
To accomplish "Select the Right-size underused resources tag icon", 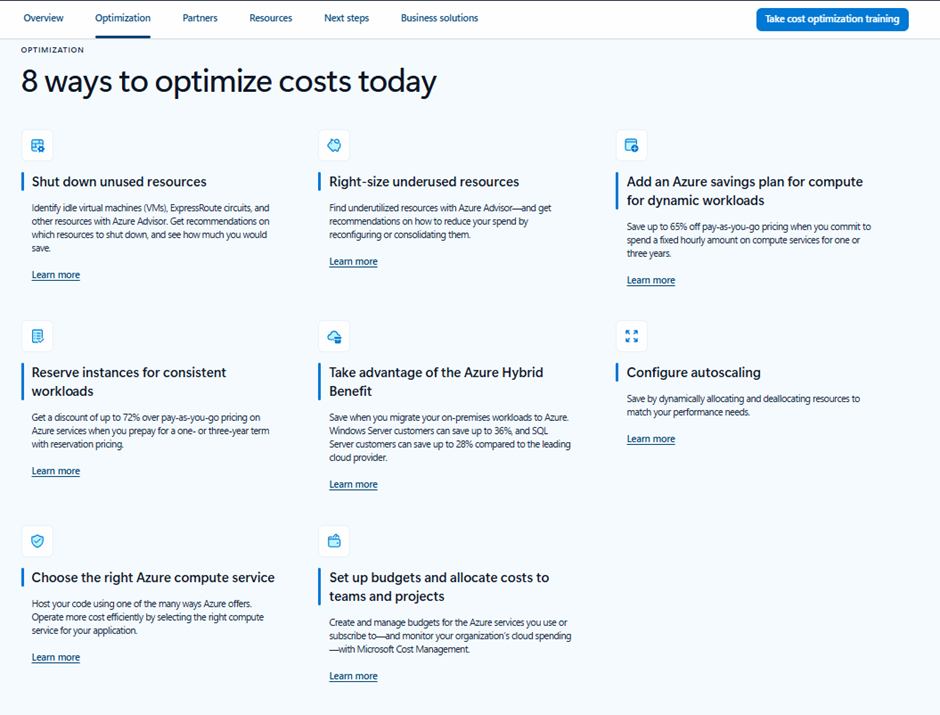I will tap(334, 145).
